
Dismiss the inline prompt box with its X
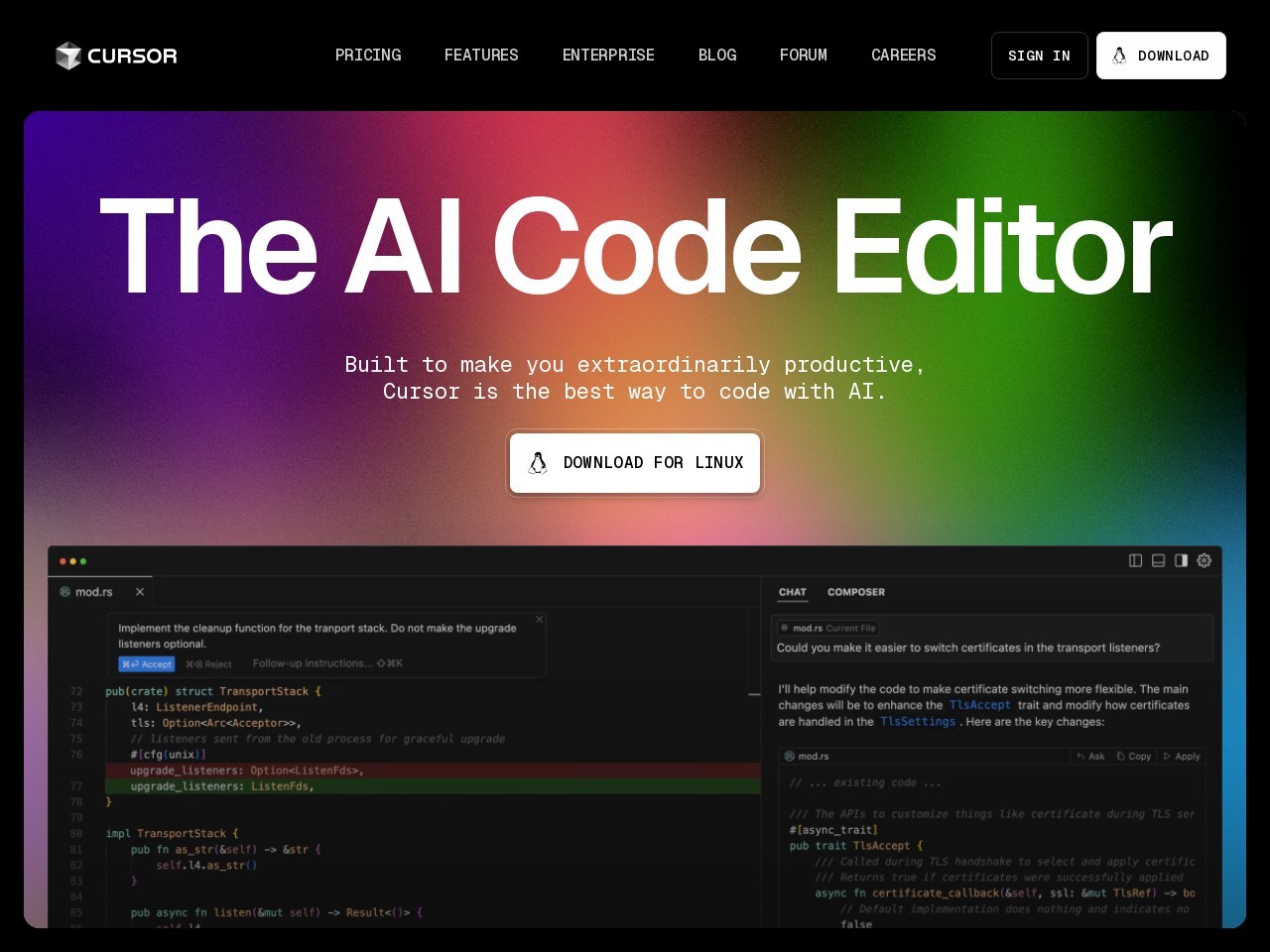click(x=539, y=619)
